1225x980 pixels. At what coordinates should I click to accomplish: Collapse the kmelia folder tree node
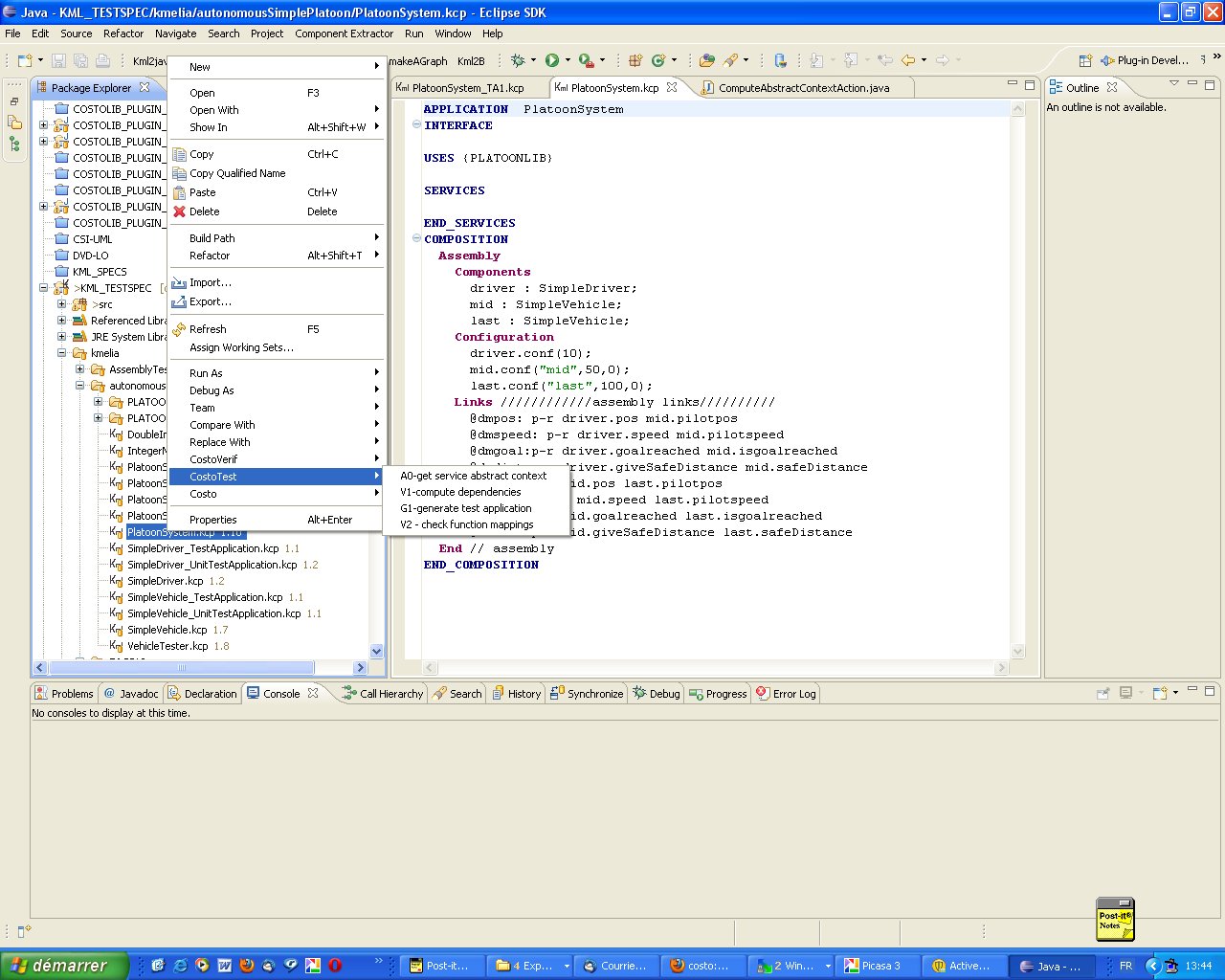click(x=62, y=353)
